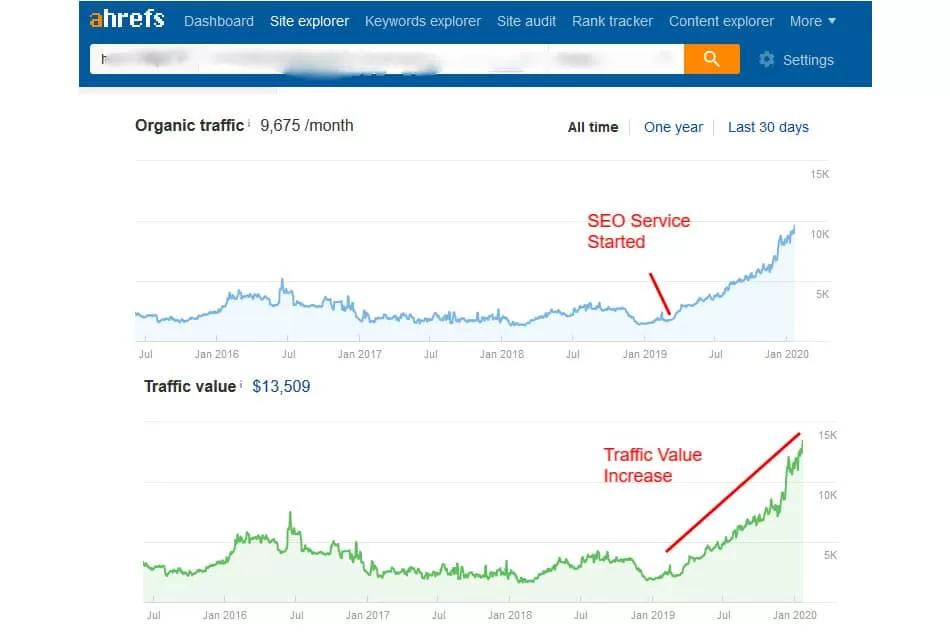
Task: Switch chart to Last 30 days
Action: pyautogui.click(x=768, y=127)
